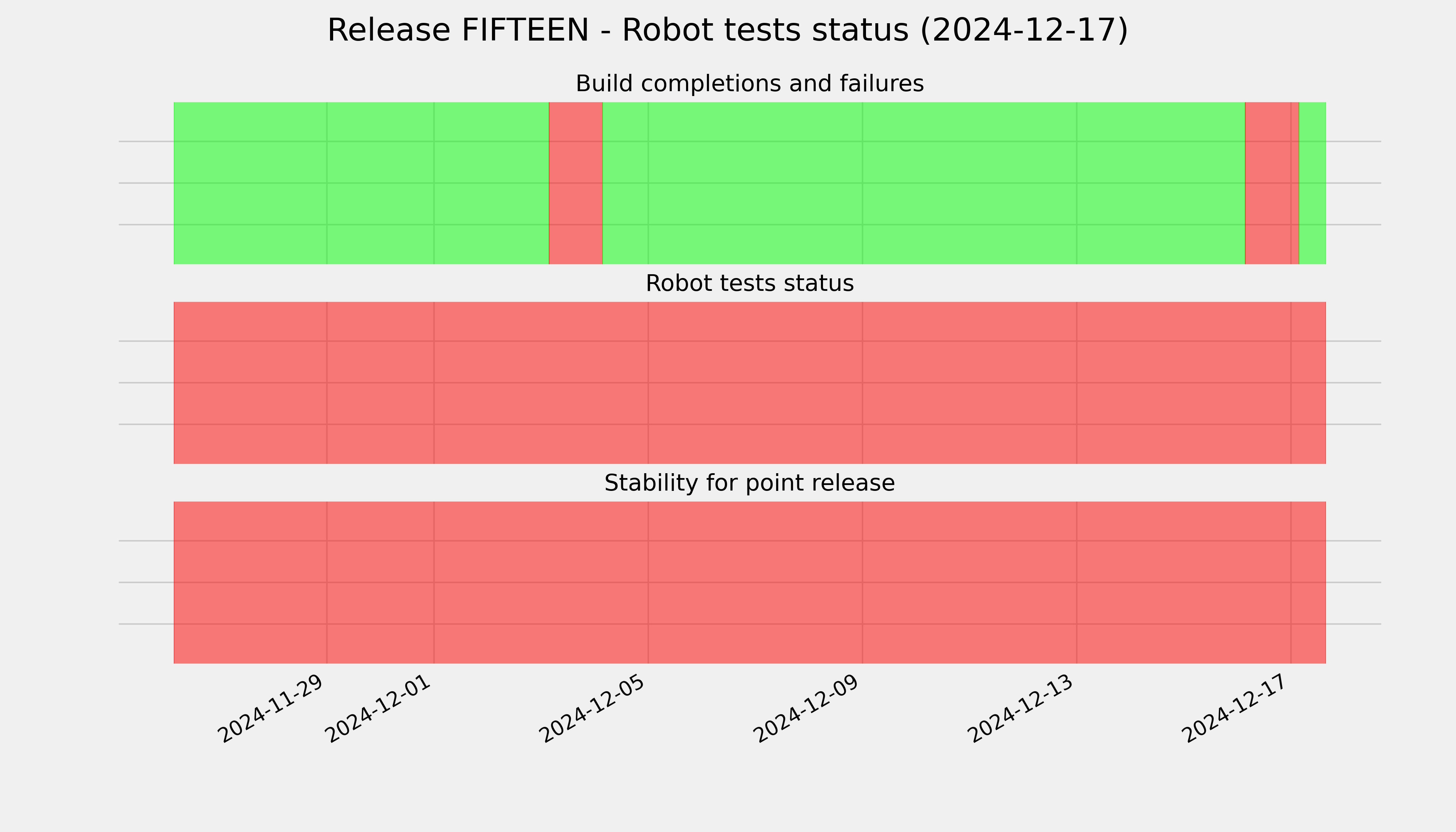Image resolution: width=1456 pixels, height=832 pixels.
Task: Click the 'Stability for point release' subplot title
Action: [750, 483]
